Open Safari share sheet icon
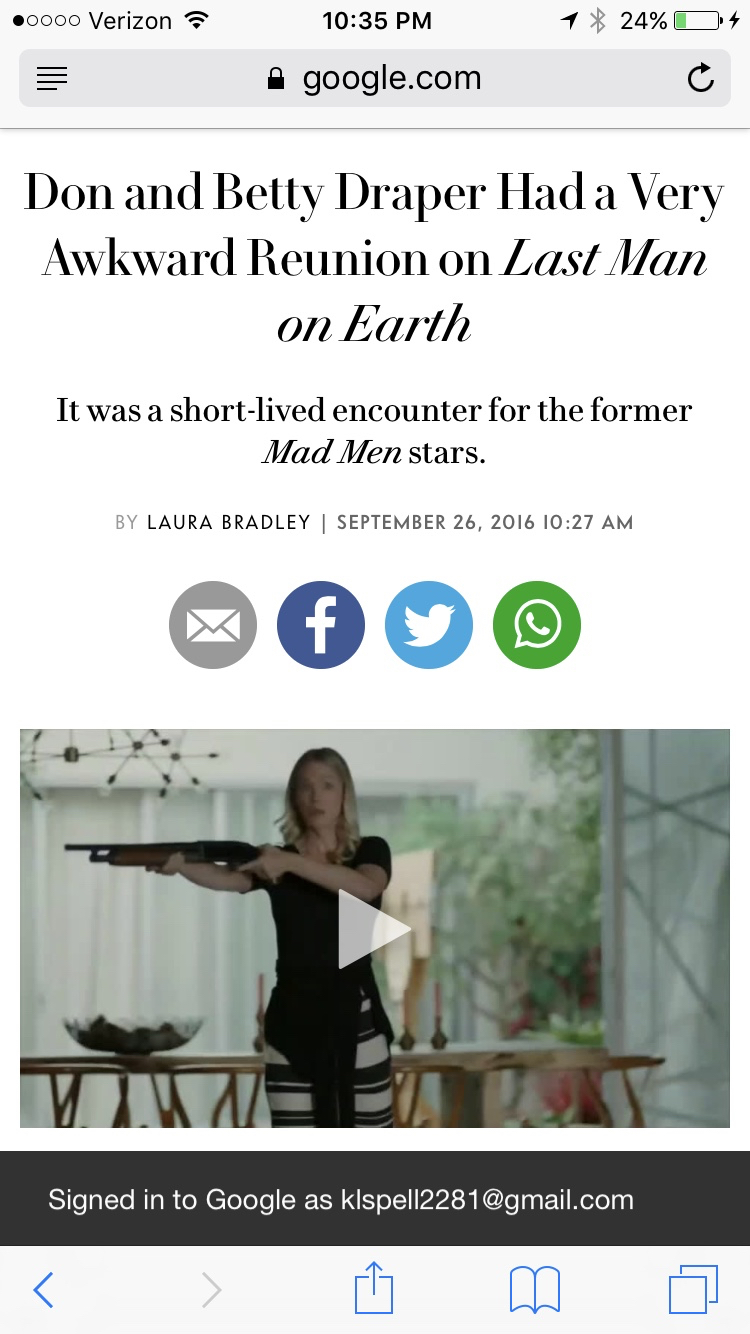750x1334 pixels. (375, 1289)
